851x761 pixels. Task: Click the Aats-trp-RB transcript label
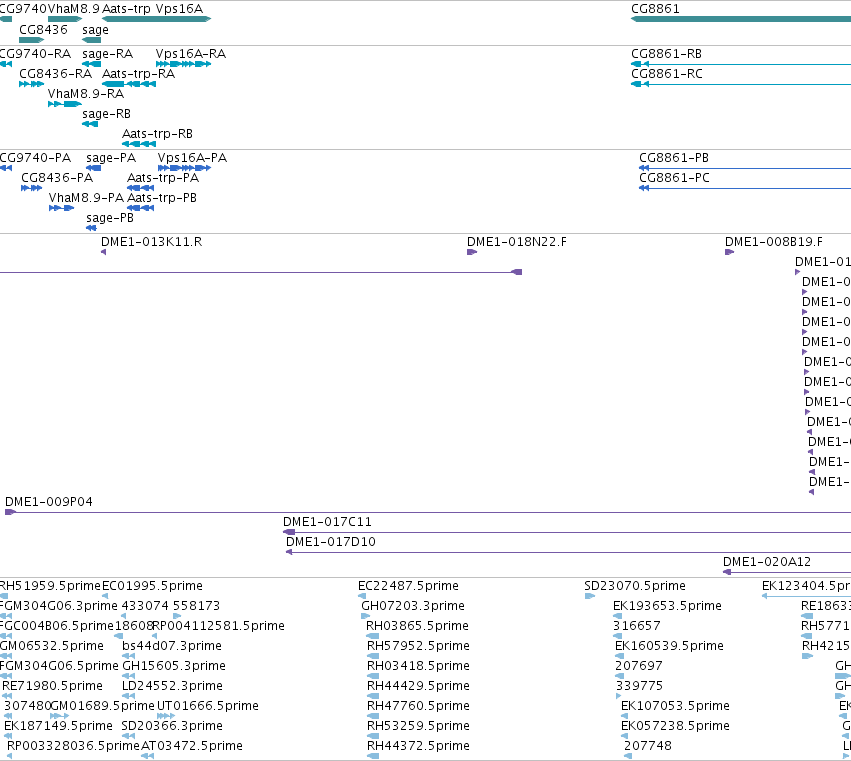[x=157, y=134]
